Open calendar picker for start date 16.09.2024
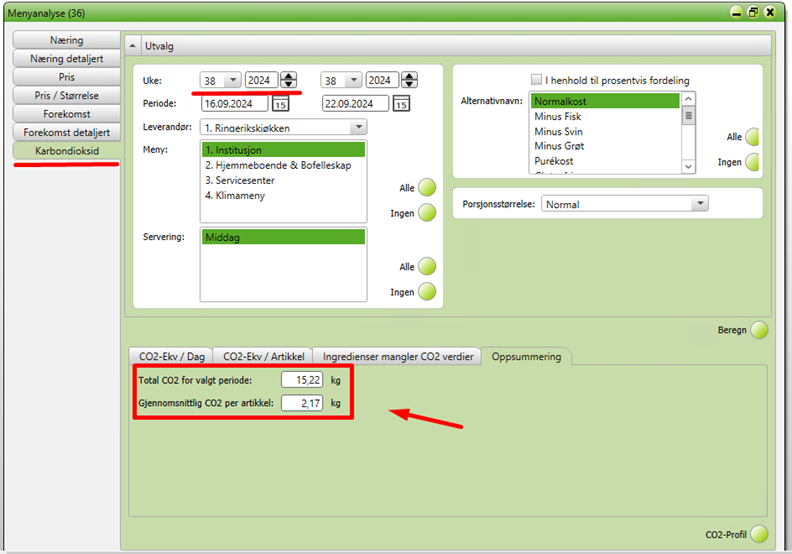Viewport: 792px width, 554px height. coord(280,104)
